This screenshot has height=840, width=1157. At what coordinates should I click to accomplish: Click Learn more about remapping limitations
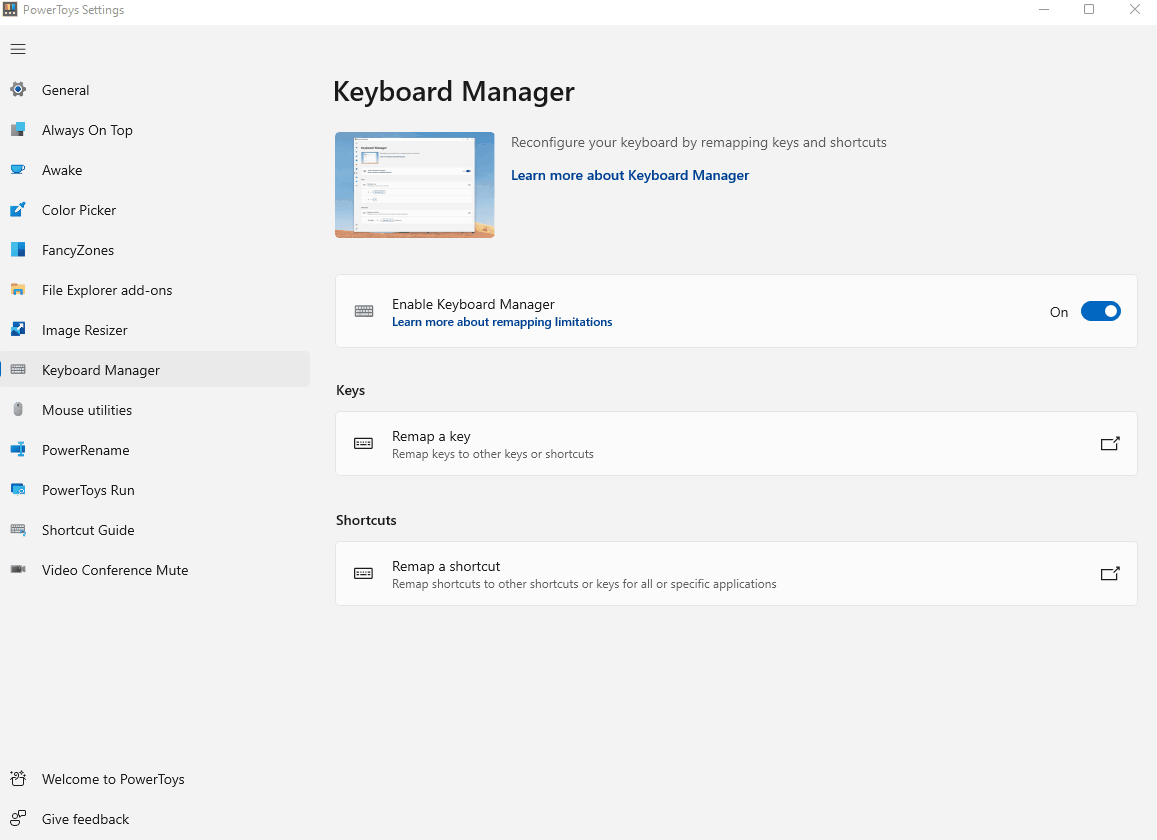[x=502, y=322]
